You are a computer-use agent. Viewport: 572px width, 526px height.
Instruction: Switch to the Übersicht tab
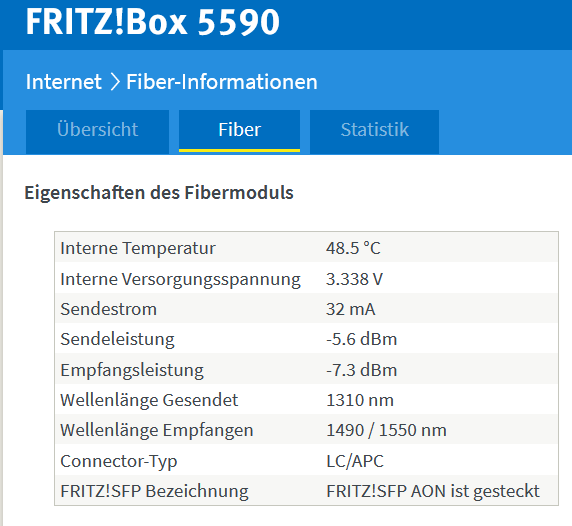[x=97, y=131]
